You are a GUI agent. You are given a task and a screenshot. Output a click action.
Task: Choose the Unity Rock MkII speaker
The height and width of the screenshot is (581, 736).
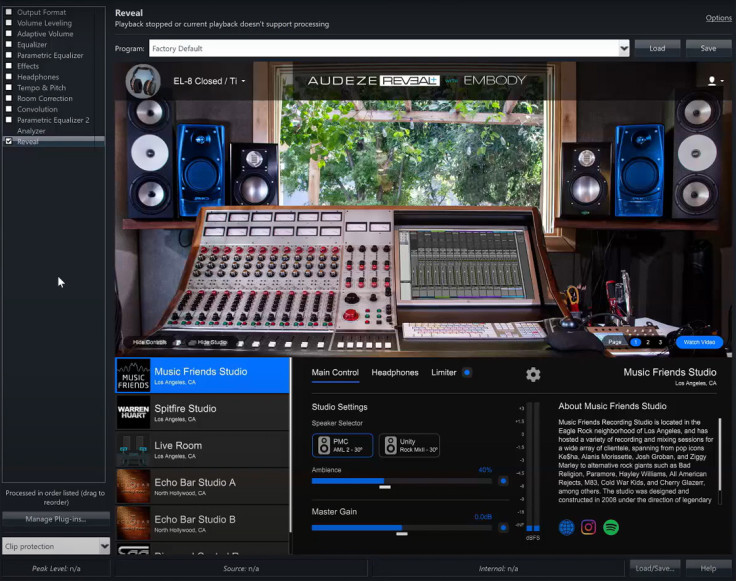tap(409, 445)
